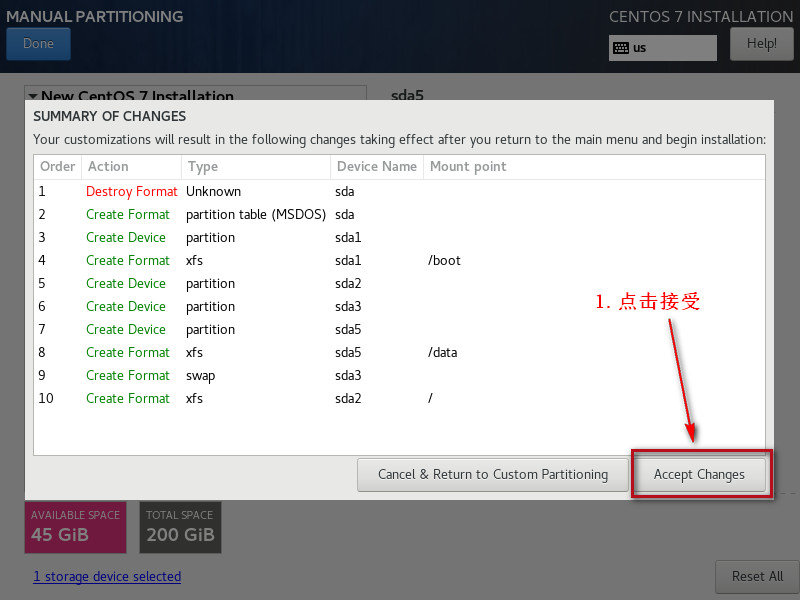Select the Destroy Format row text
The image size is (800, 600).
pyautogui.click(x=132, y=191)
